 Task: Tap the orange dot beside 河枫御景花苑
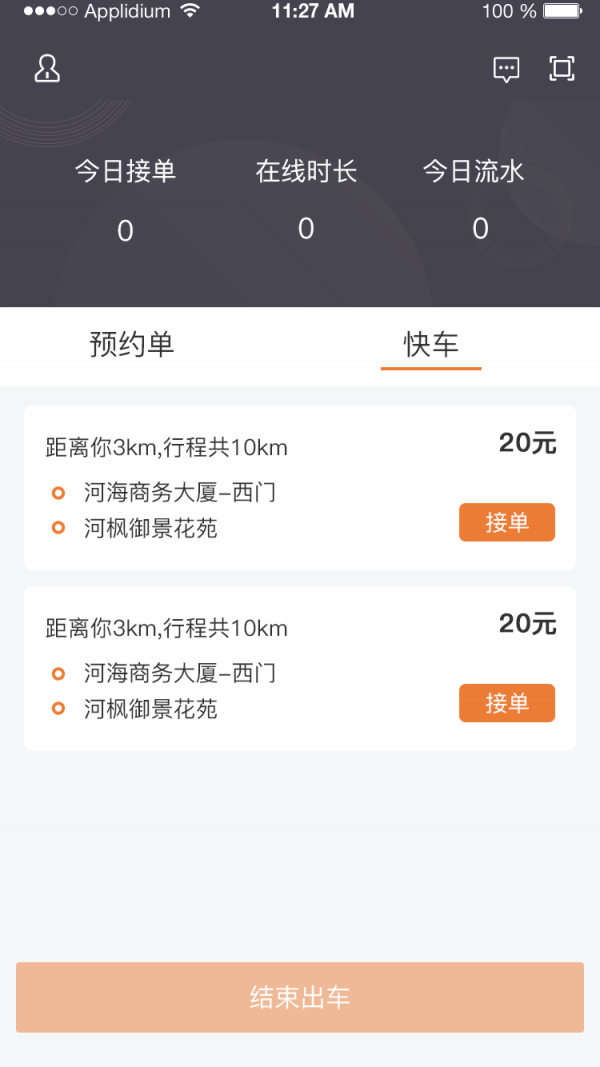pyautogui.click(x=59, y=529)
